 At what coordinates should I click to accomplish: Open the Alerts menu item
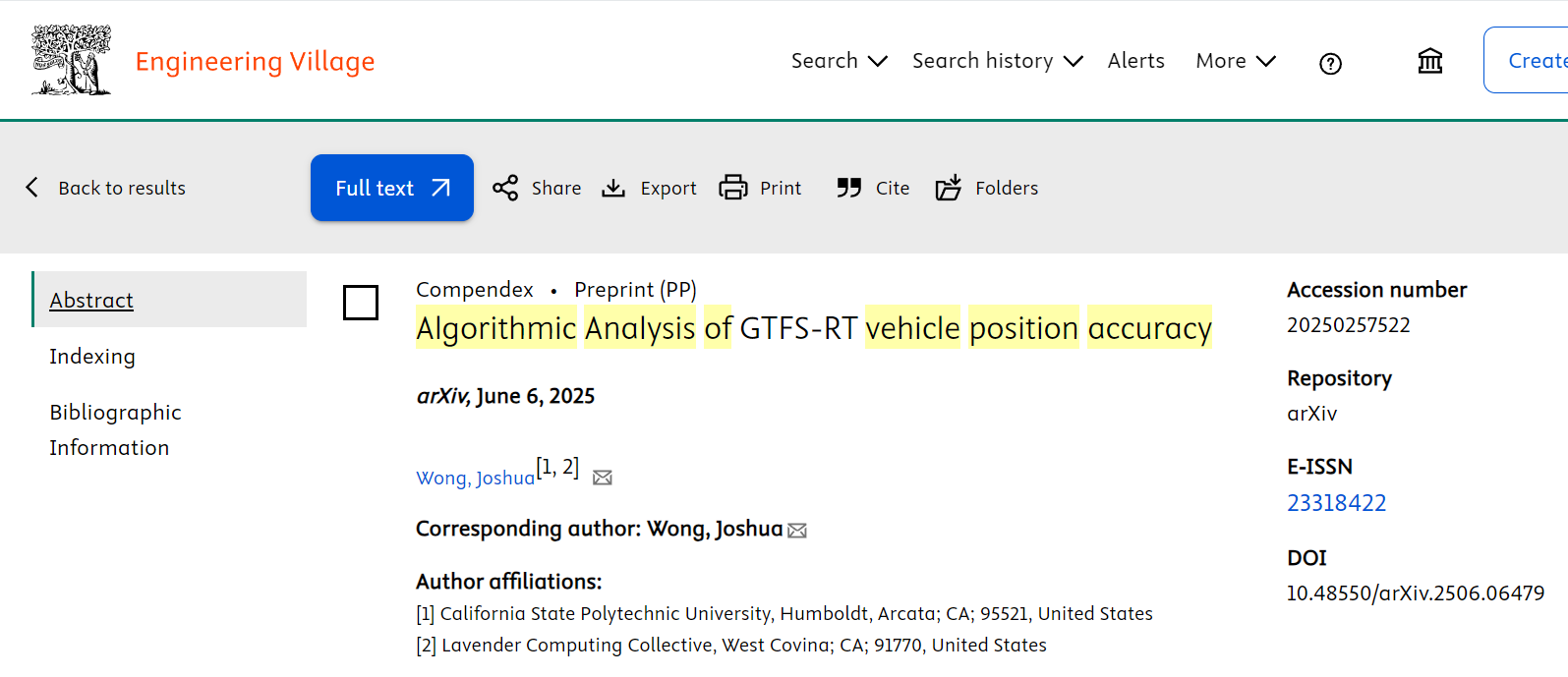coord(1135,61)
